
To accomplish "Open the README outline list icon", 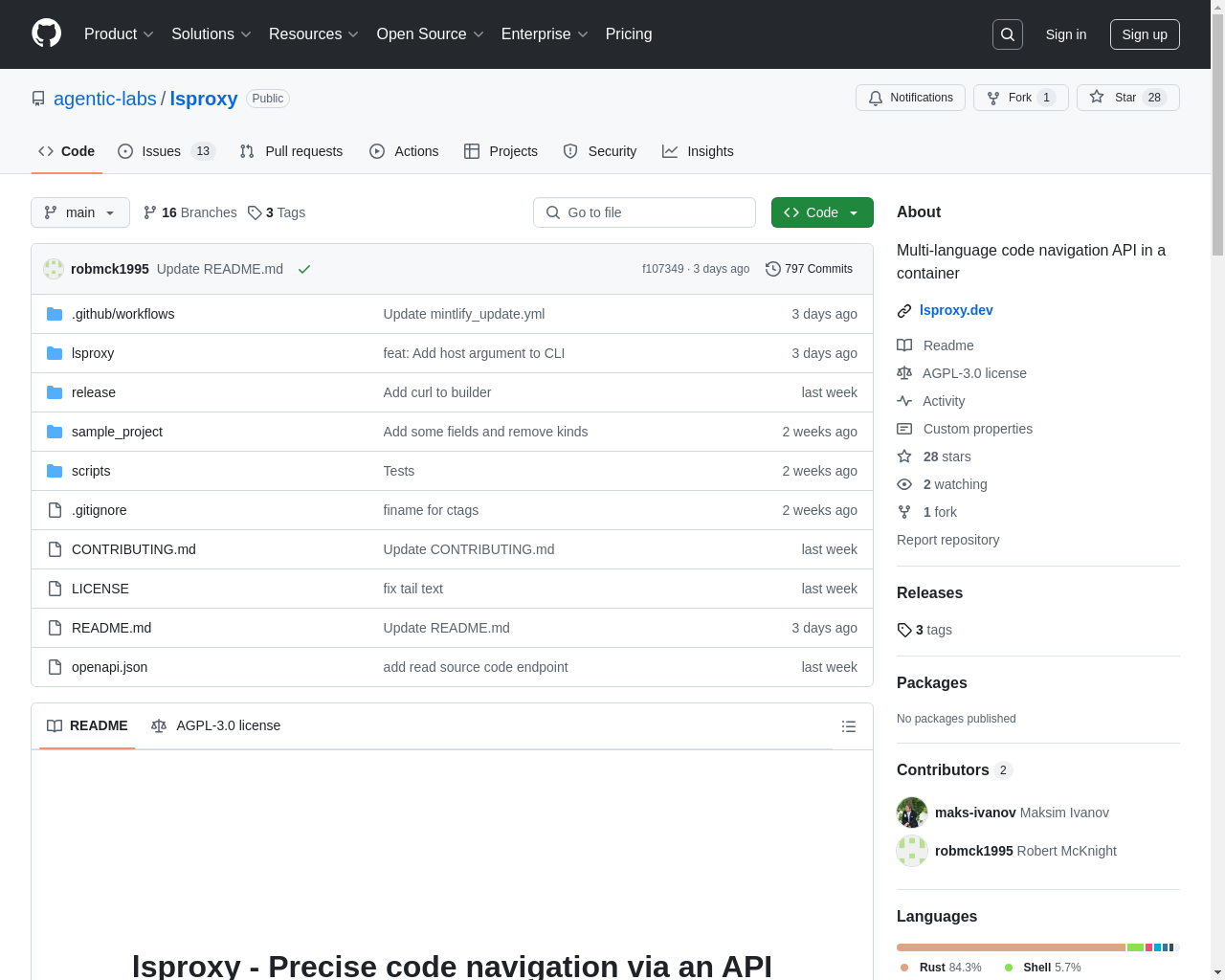I will click(x=848, y=726).
